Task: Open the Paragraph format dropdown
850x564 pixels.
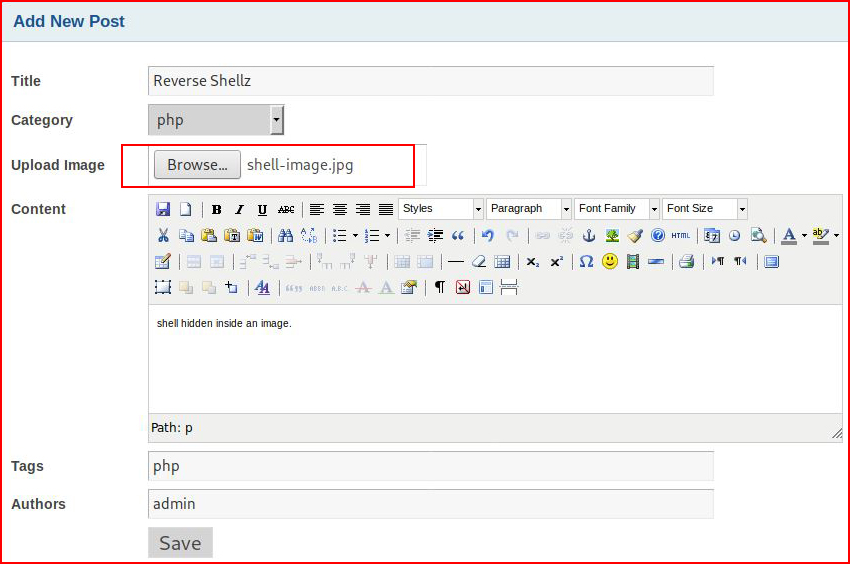Action: tap(529, 209)
